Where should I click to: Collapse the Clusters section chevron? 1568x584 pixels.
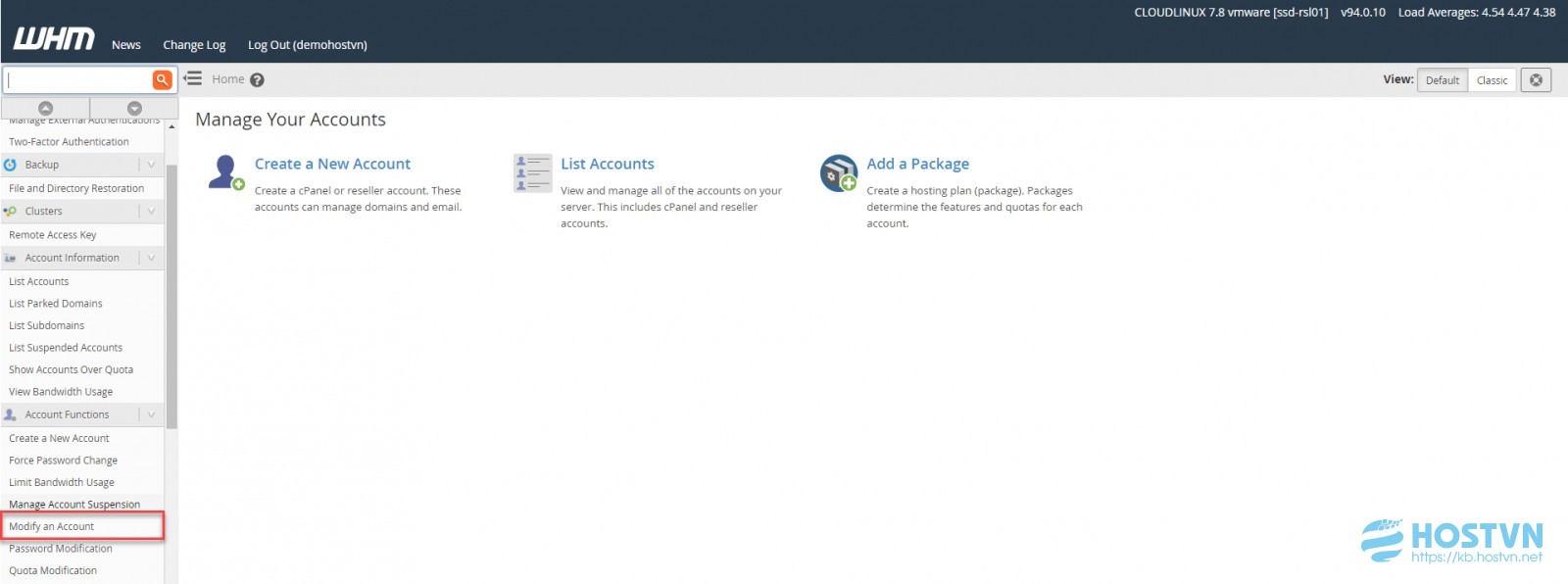[x=151, y=211]
